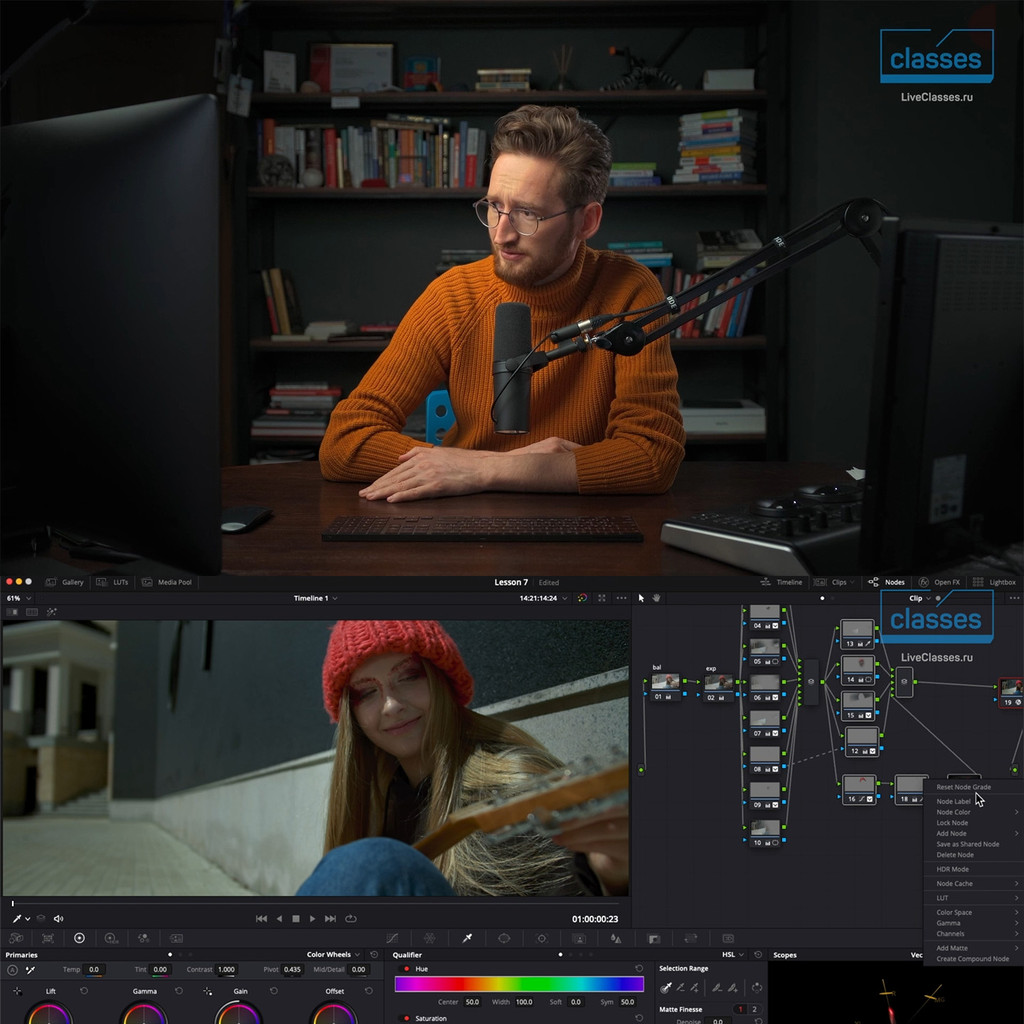The height and width of the screenshot is (1024, 1024).
Task: Jump to last frame
Action: (330, 918)
